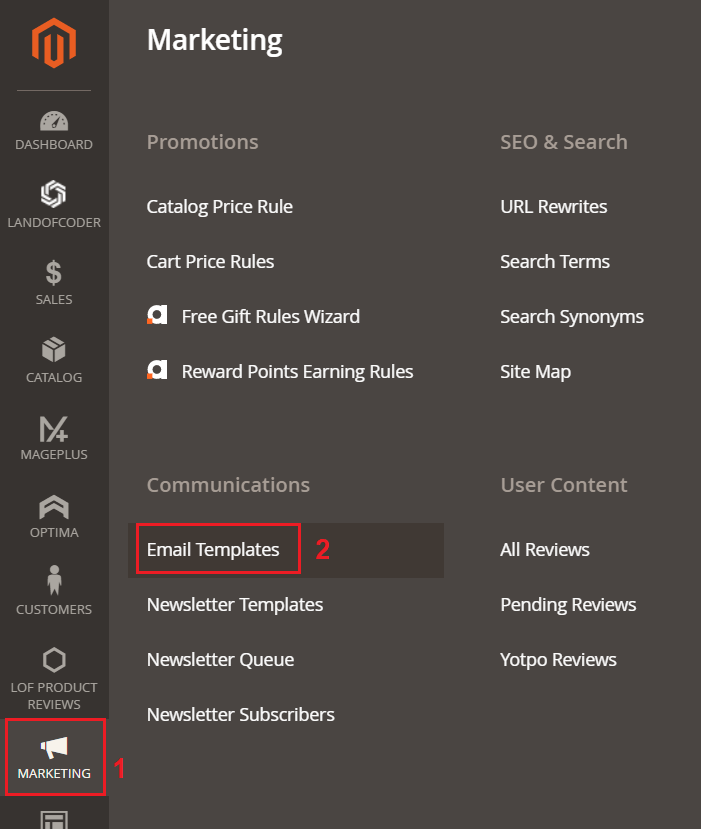The width and height of the screenshot is (701, 829).
Task: Open Newsletter Subscribers
Action: coord(241,715)
